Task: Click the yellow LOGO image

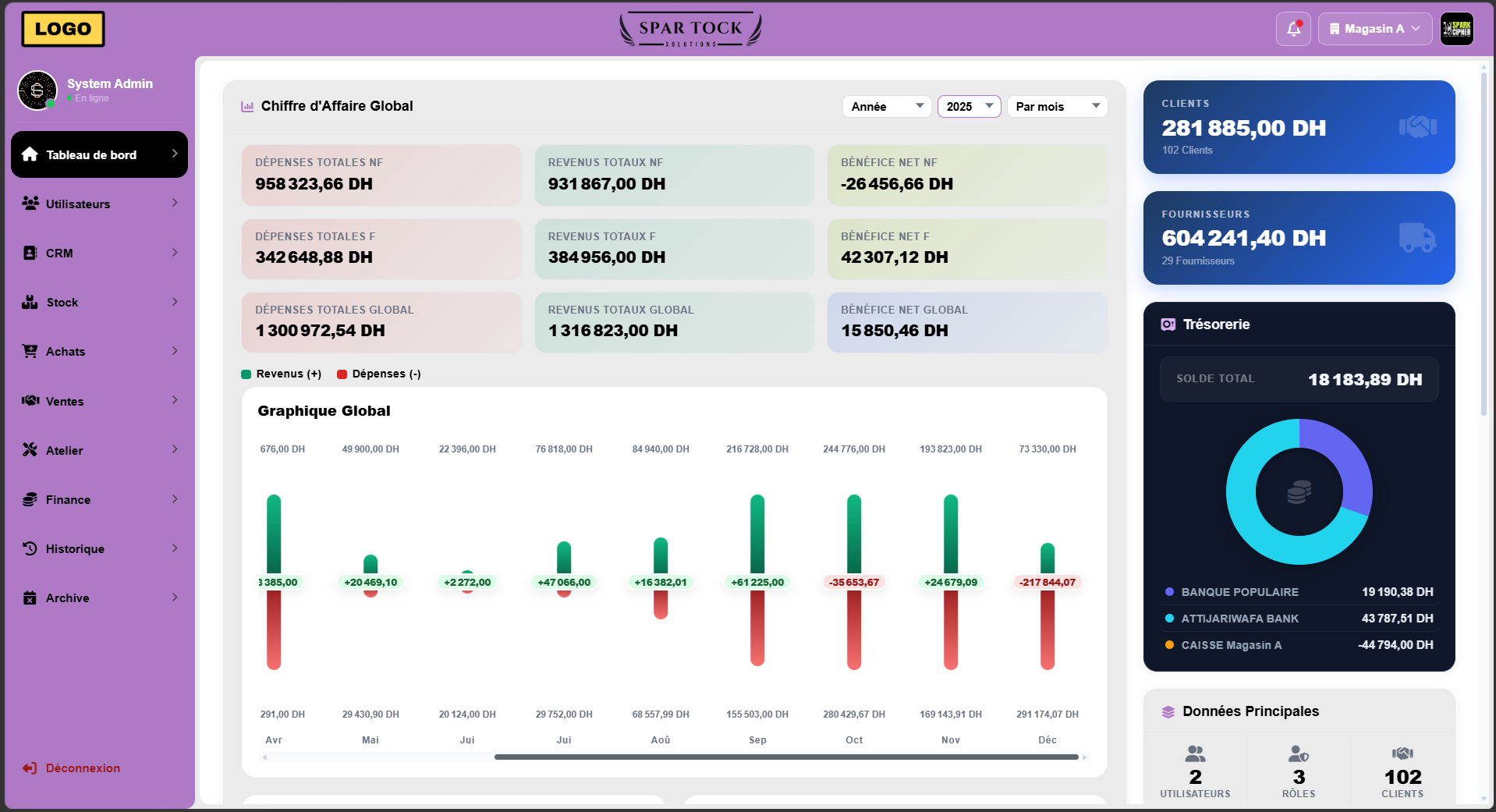Action: pos(63,29)
